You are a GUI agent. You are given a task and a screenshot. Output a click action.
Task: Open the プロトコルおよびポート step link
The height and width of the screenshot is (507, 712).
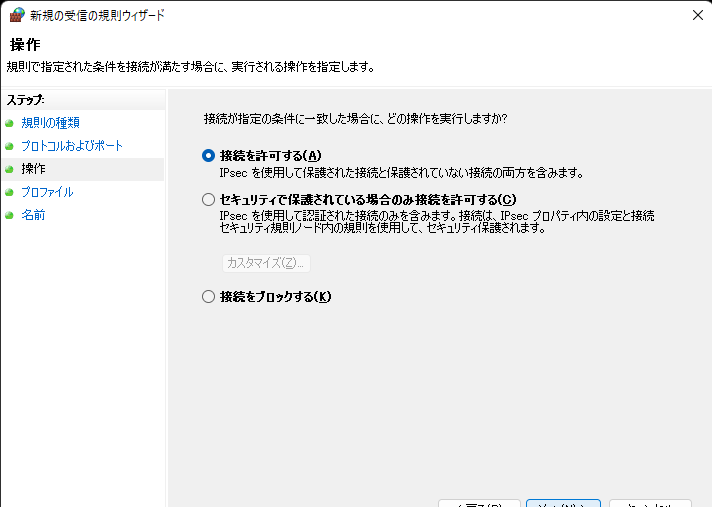72,146
